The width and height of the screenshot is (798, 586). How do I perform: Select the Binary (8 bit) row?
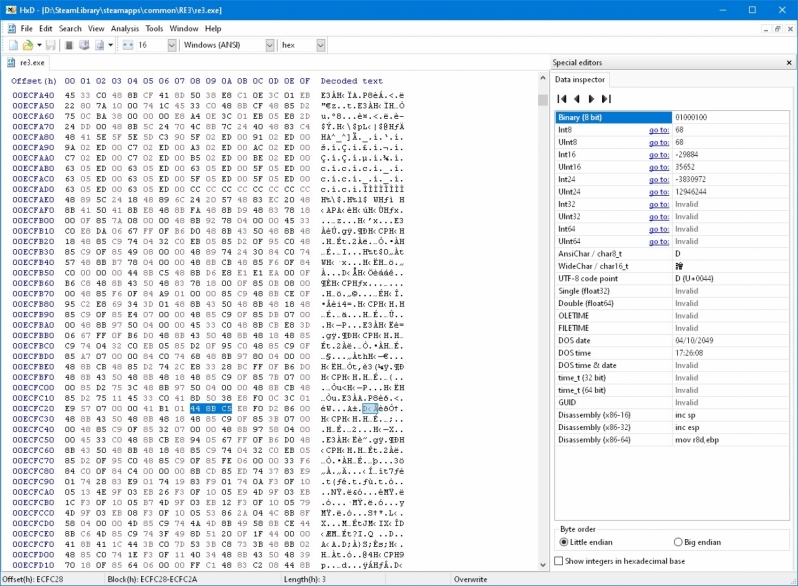tap(672, 118)
